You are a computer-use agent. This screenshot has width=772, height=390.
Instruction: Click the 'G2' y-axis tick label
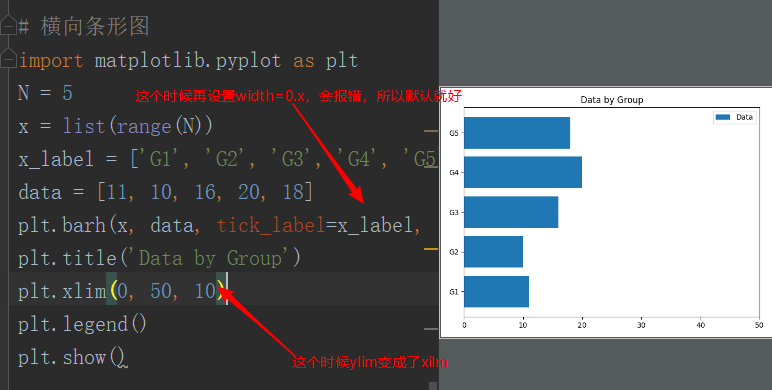tap(453, 252)
